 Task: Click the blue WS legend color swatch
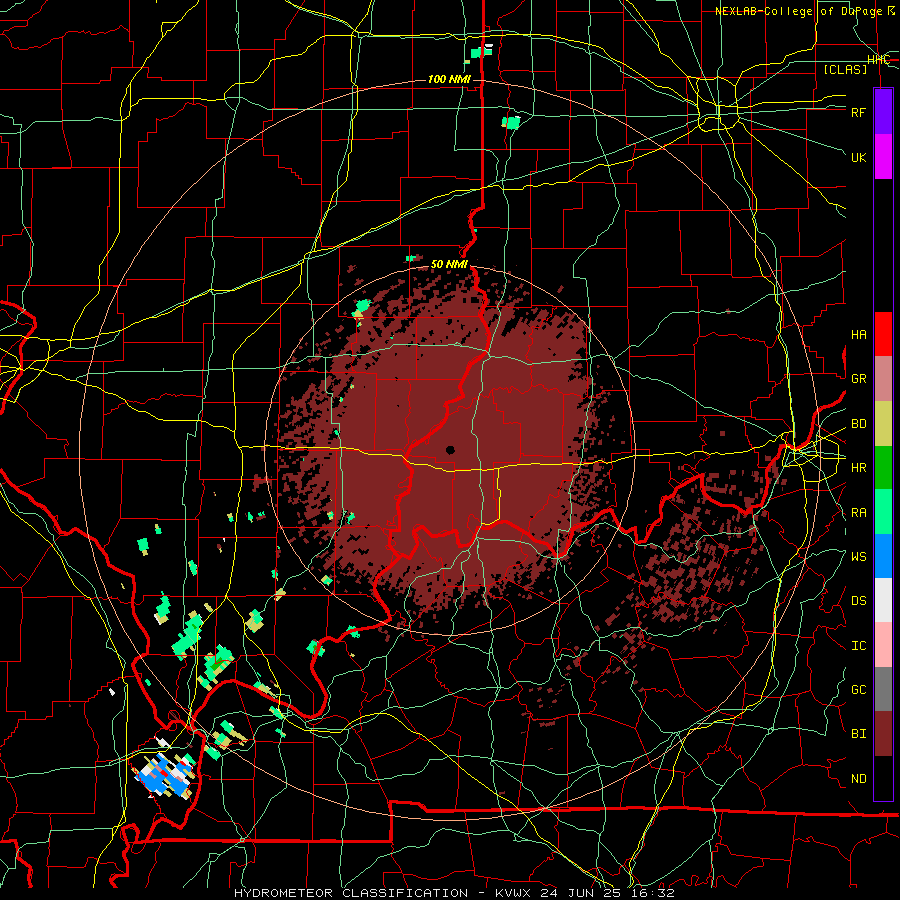(x=883, y=556)
